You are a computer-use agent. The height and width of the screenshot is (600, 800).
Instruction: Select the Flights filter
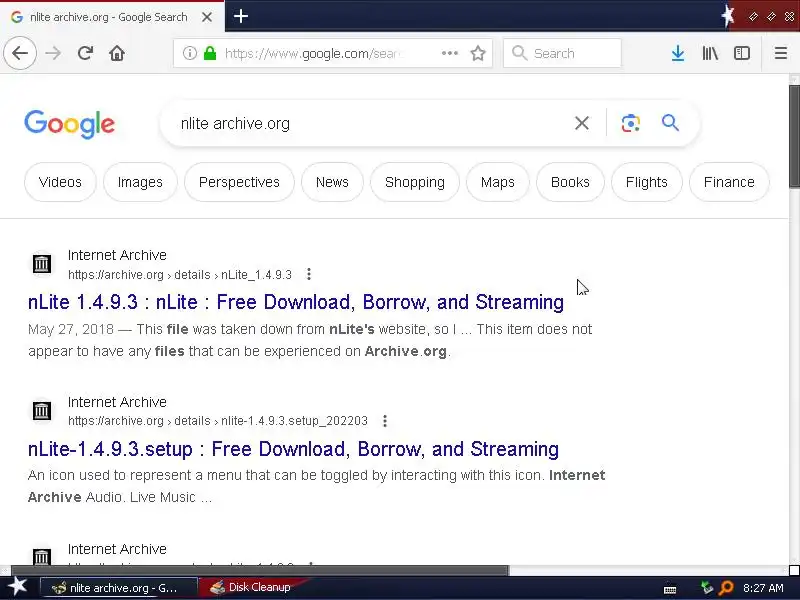(x=646, y=182)
